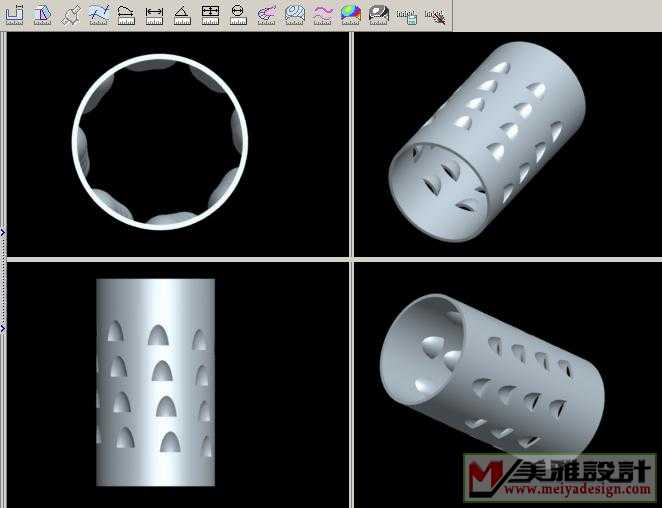Select the cylinder in upper right viewport
Image resolution: width=662 pixels, height=508 pixels.
pos(487,141)
